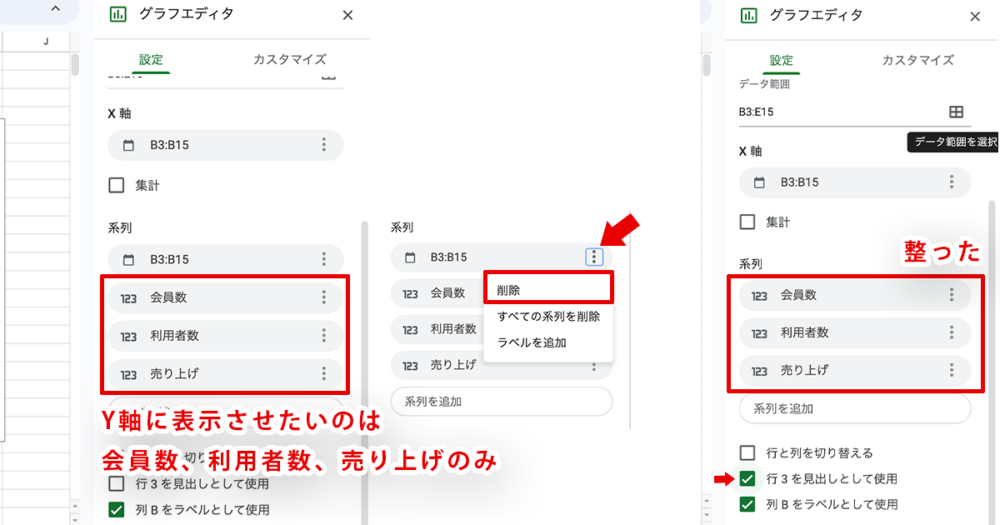Open the 売り上げ three-dot menu in the left chart editor
This screenshot has height=525, width=1000.
[x=324, y=373]
